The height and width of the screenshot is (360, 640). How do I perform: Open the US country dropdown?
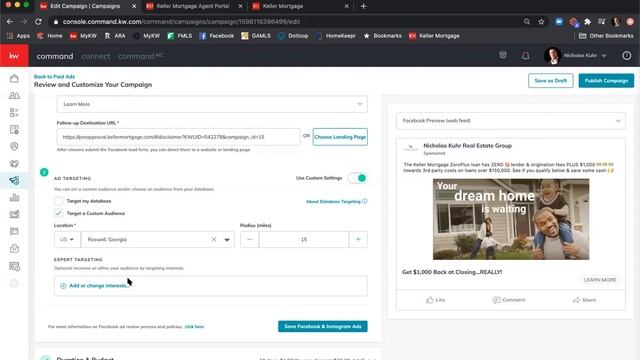coord(67,240)
